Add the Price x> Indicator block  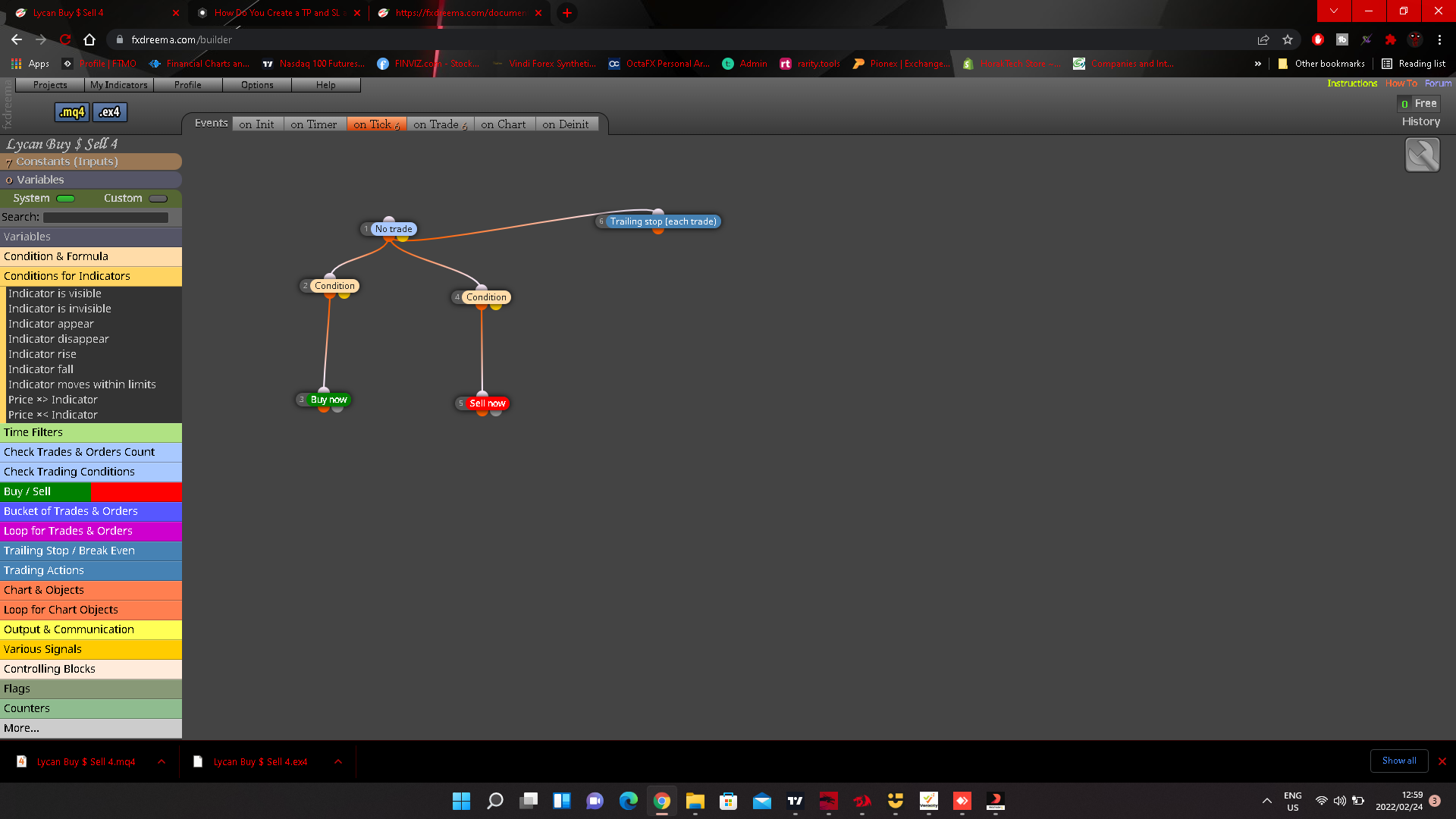tap(53, 400)
